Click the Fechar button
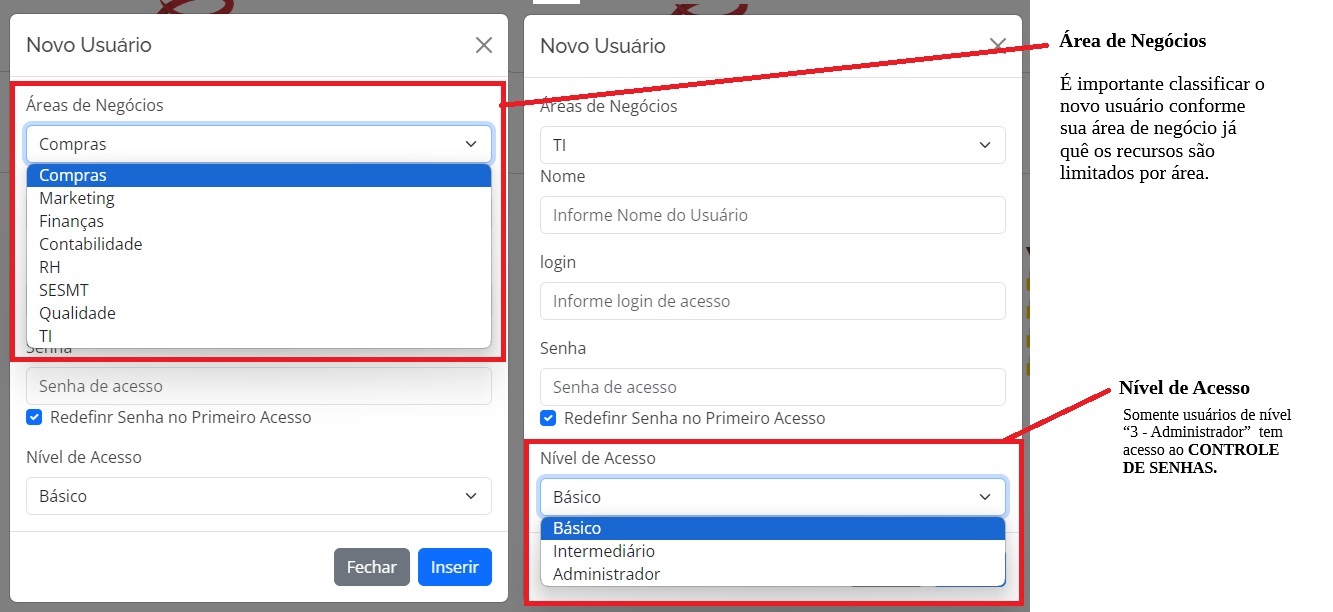The height and width of the screenshot is (612, 1333). click(x=371, y=567)
